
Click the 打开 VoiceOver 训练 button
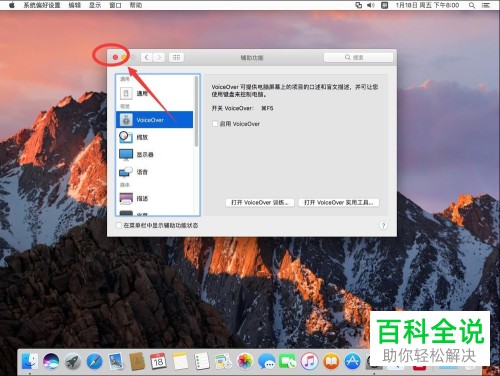click(x=260, y=202)
